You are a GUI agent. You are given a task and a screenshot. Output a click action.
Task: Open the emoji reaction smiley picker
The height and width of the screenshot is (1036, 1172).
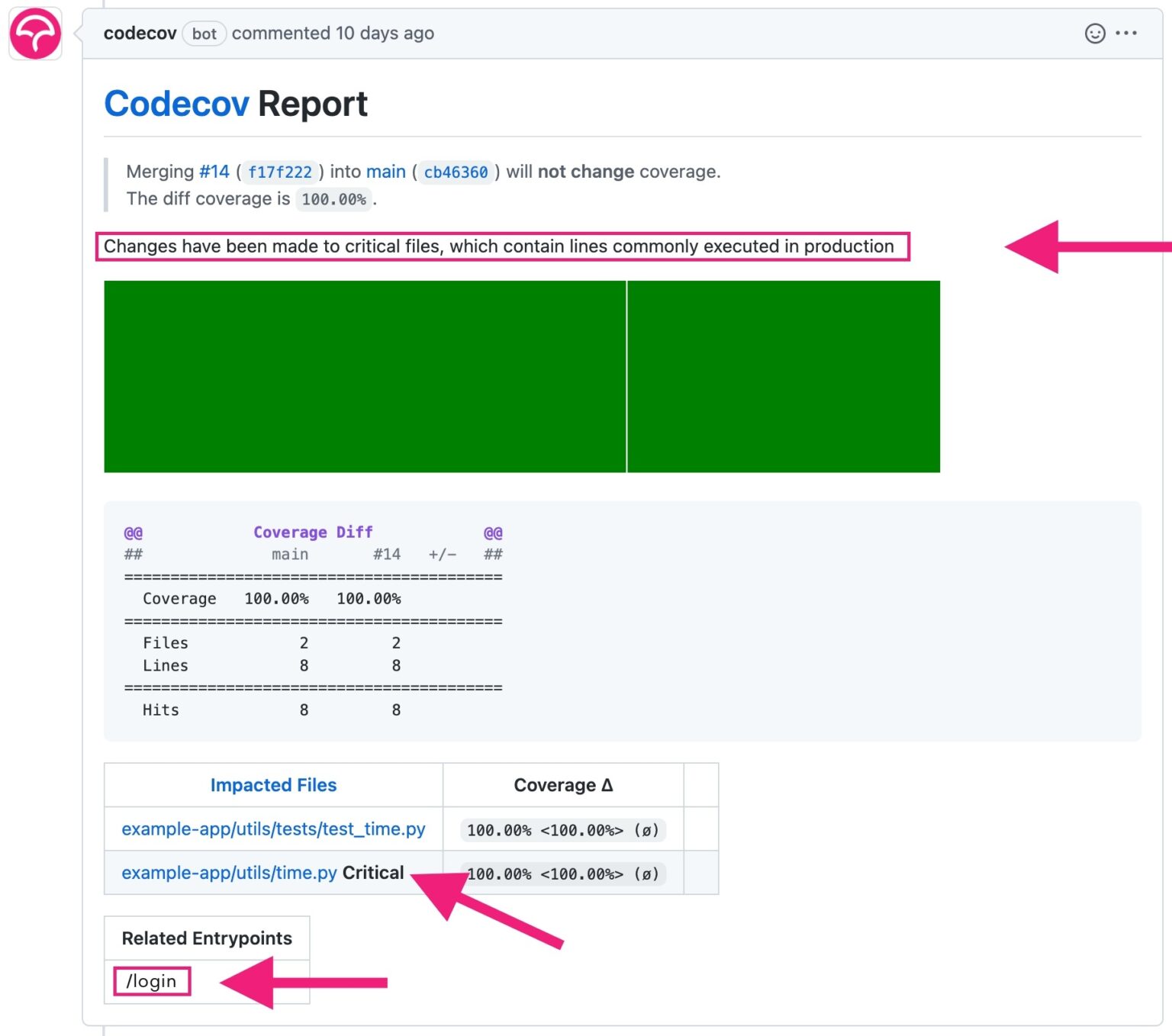[x=1094, y=34]
